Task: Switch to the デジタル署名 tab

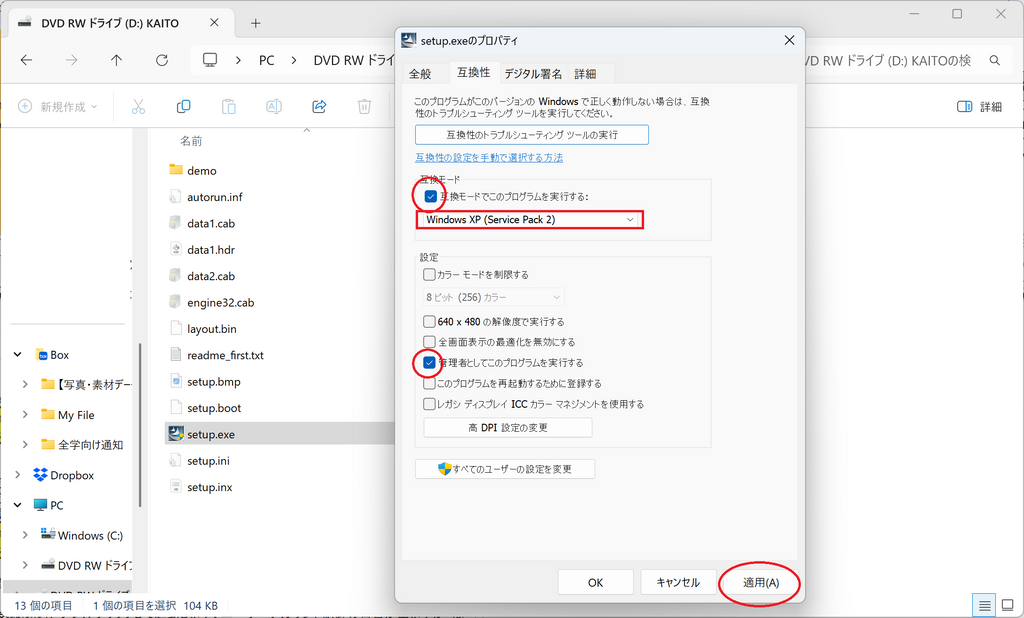Action: (533, 74)
